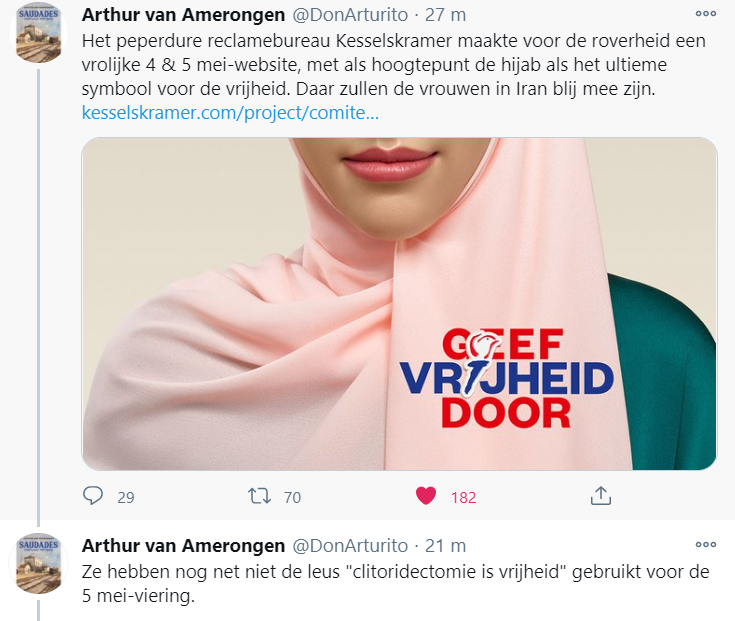This screenshot has height=621, width=735.
Task: View the 70 retweets count
Action: pos(292,497)
